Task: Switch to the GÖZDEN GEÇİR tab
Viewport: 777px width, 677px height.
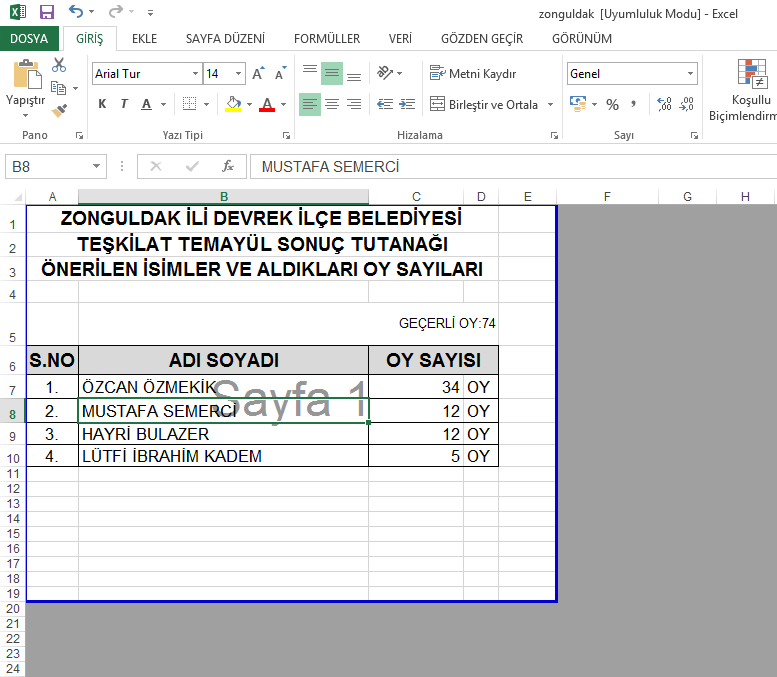Action: coord(482,39)
